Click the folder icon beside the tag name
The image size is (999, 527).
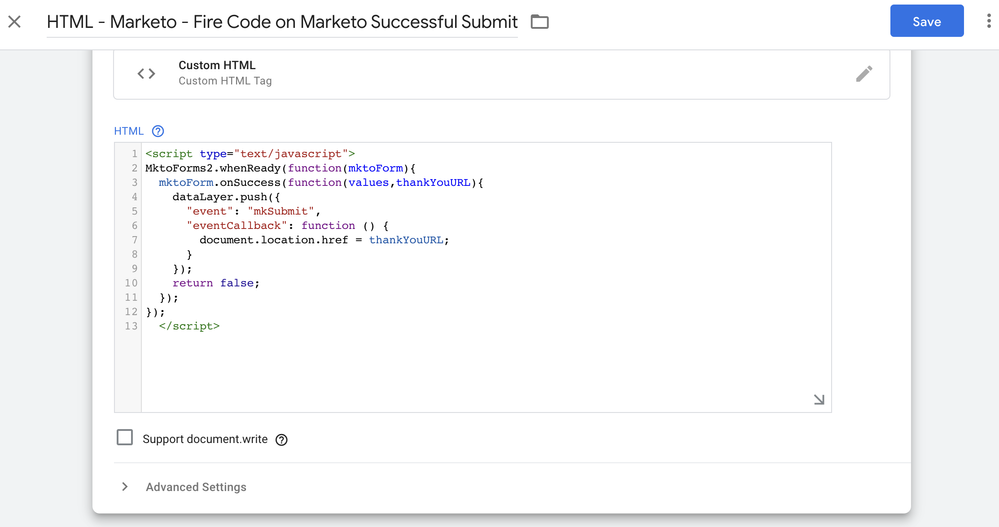540,21
